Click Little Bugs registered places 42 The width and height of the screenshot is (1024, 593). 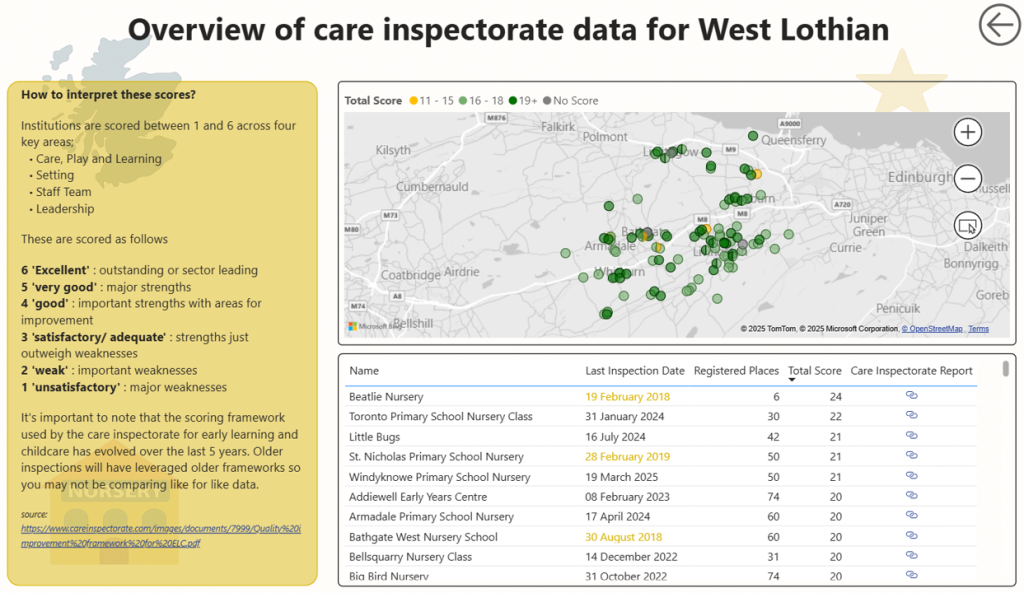click(x=773, y=436)
